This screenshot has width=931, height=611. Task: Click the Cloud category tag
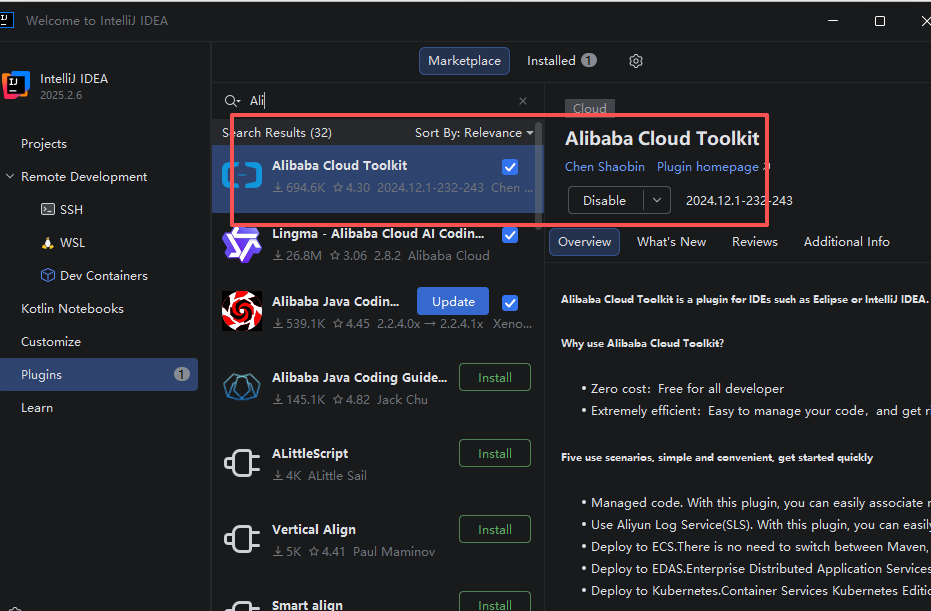(590, 108)
